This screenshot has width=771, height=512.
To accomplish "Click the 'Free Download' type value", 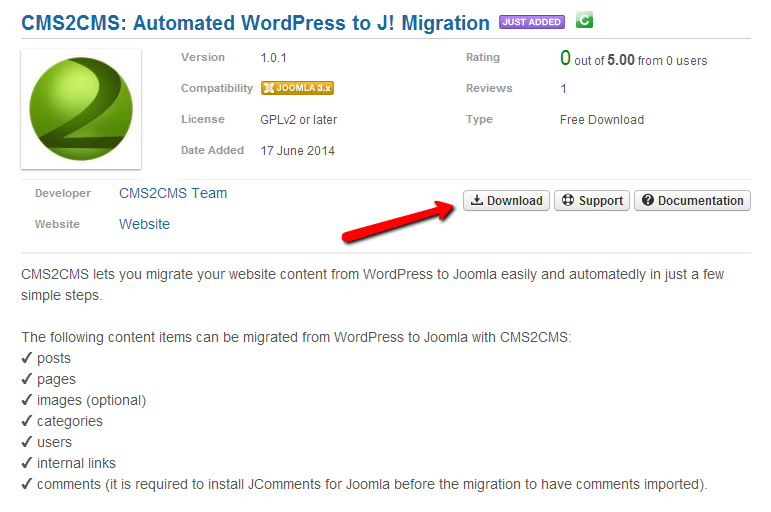I will (x=602, y=120).
